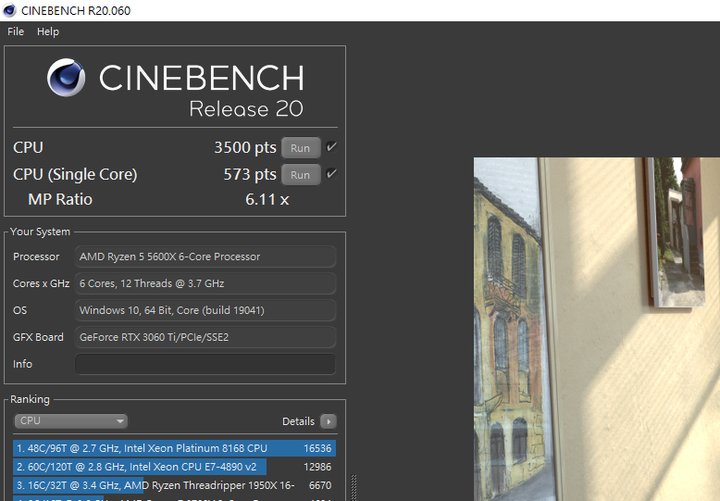720x501 pixels.
Task: Select the Intel Xeon Platinum 8168 ranking row
Action: (174, 448)
